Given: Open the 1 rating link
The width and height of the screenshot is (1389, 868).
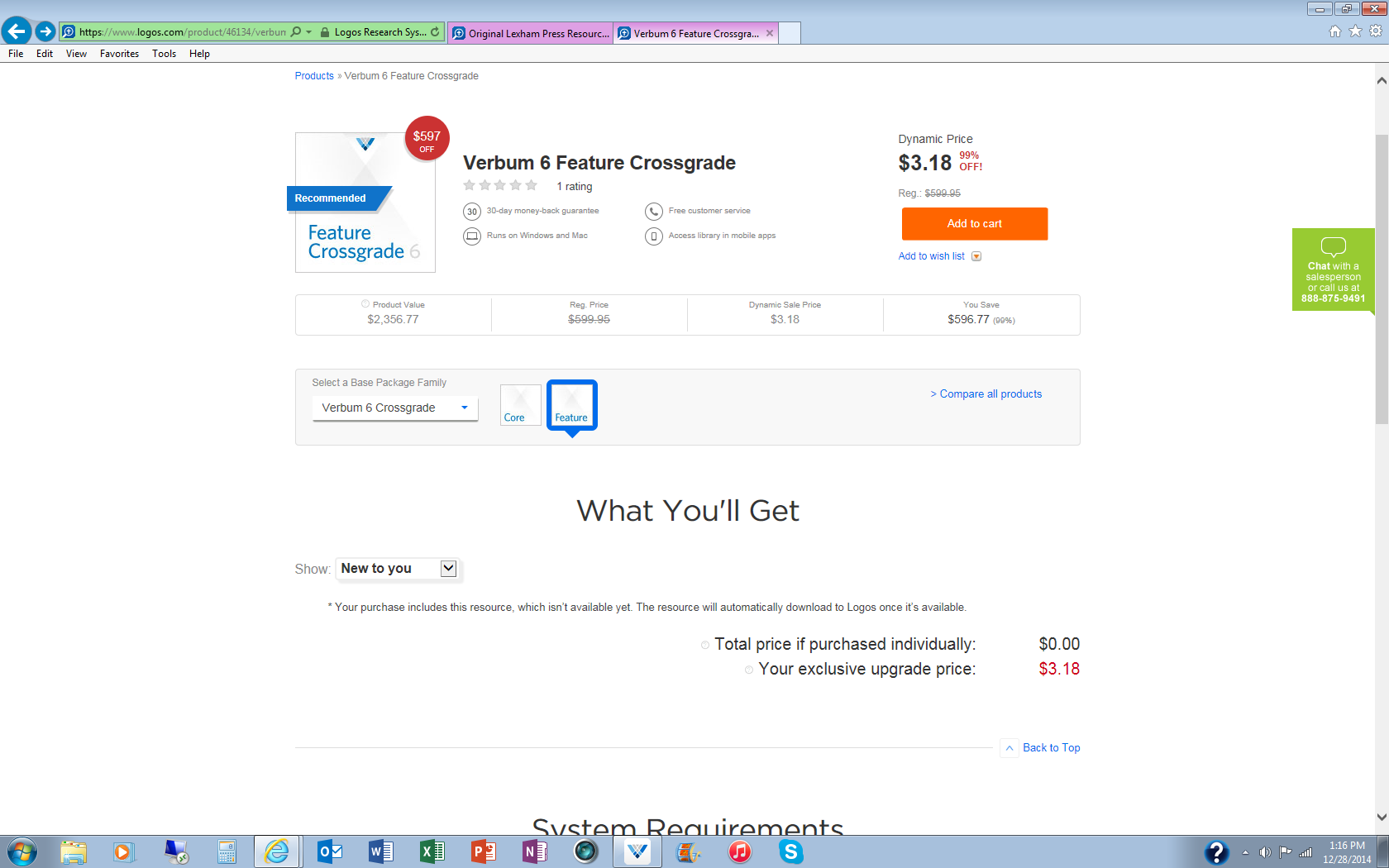Looking at the screenshot, I should coord(575,187).
